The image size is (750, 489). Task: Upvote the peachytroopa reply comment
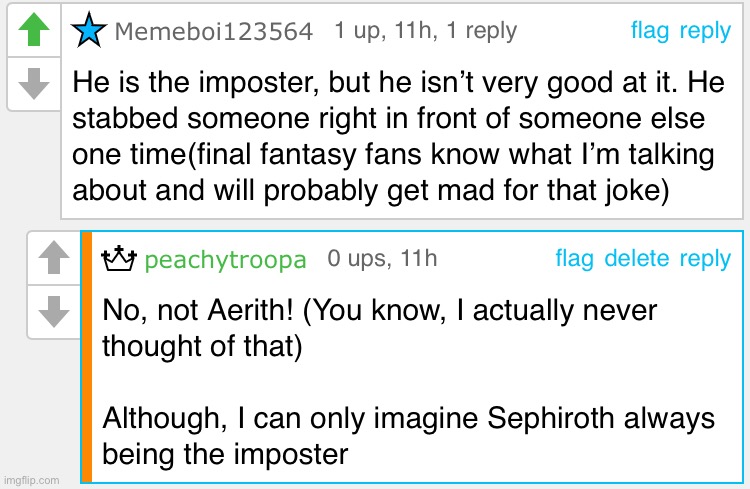point(54,260)
